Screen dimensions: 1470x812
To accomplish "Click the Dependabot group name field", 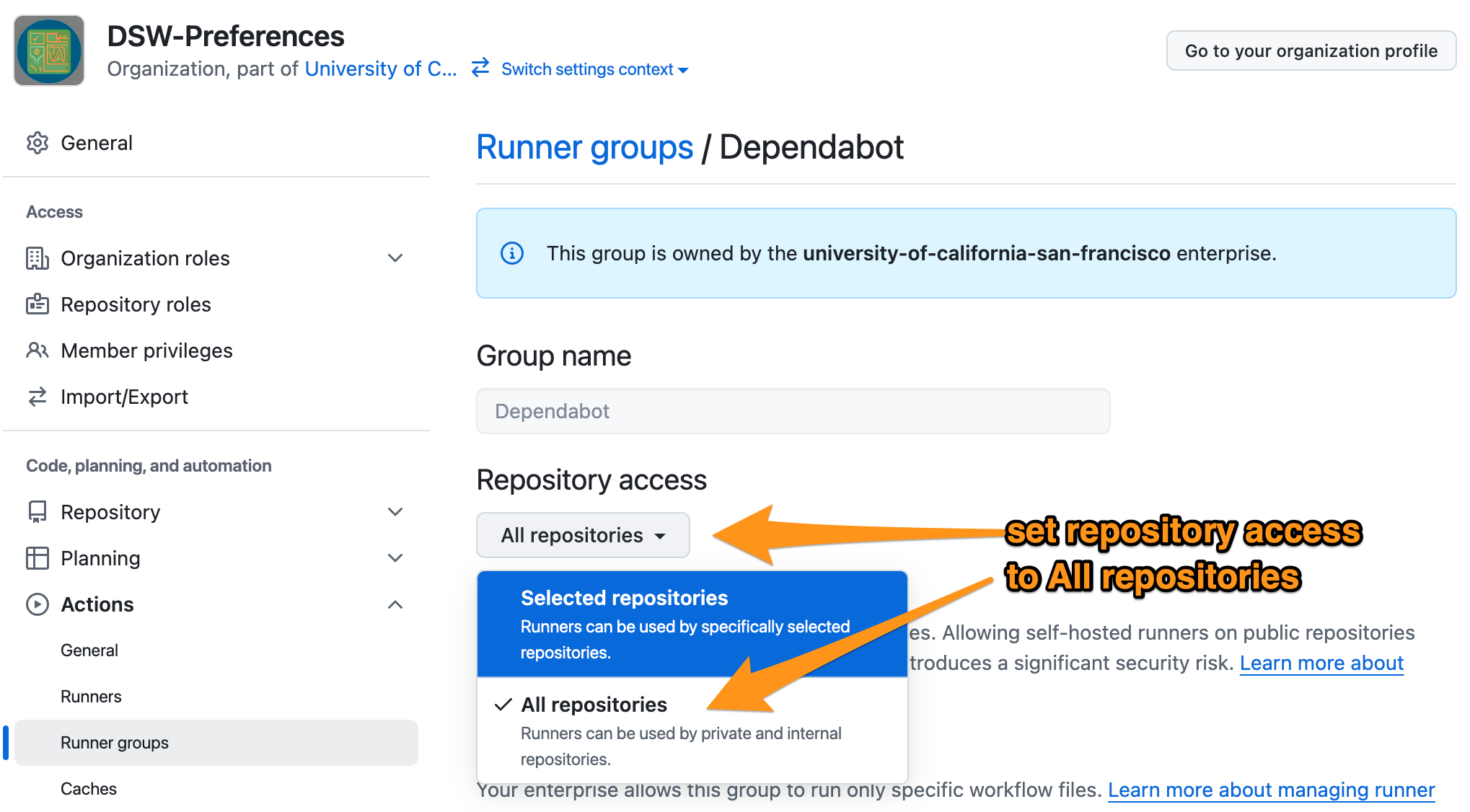I will (x=793, y=411).
